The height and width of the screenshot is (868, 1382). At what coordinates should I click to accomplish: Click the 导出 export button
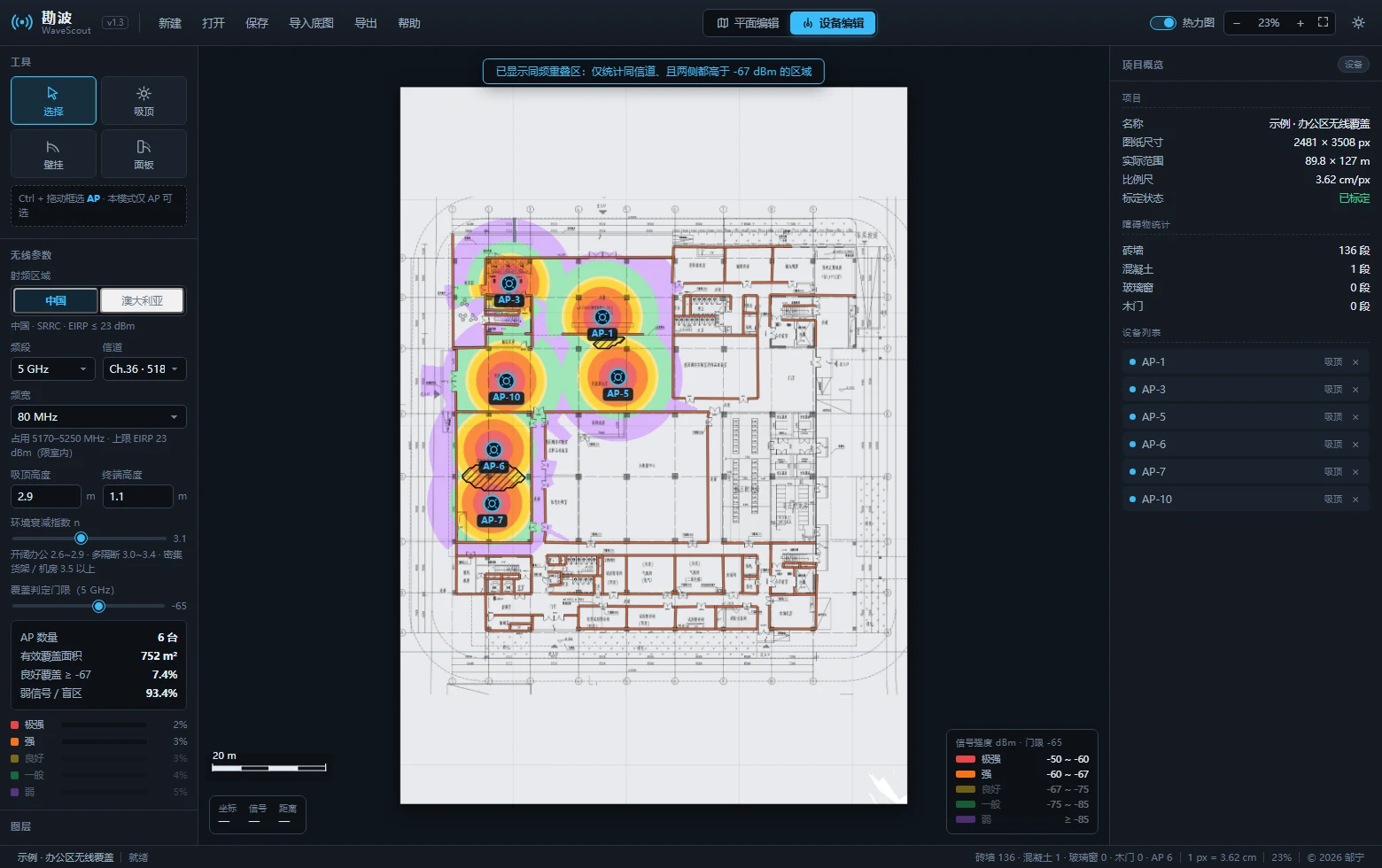pyautogui.click(x=366, y=23)
